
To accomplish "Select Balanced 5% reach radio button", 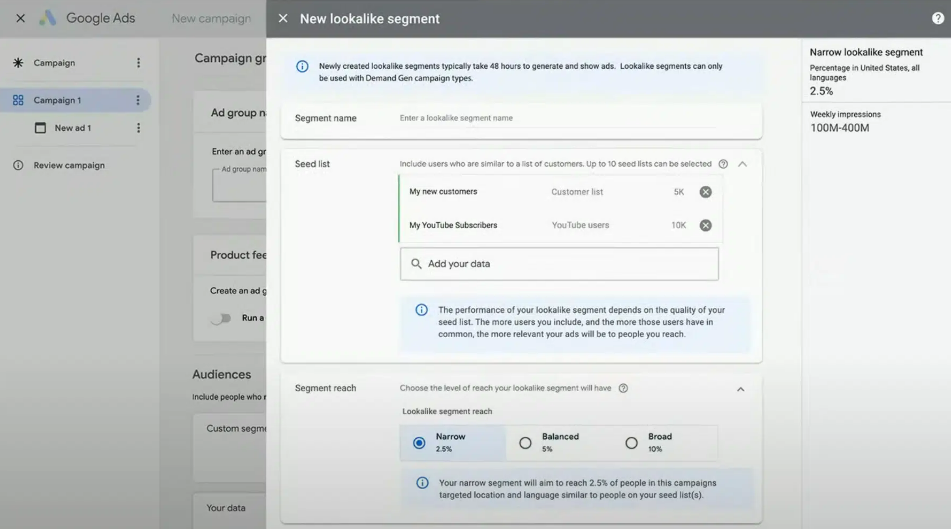I will tap(525, 443).
